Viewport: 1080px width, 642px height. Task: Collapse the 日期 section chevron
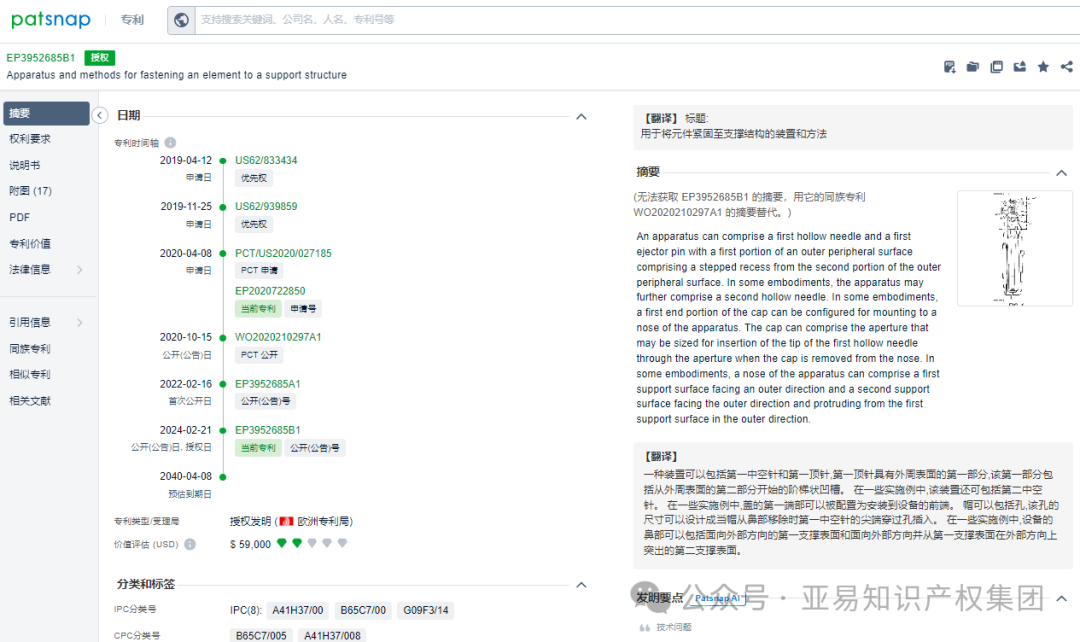click(581, 116)
